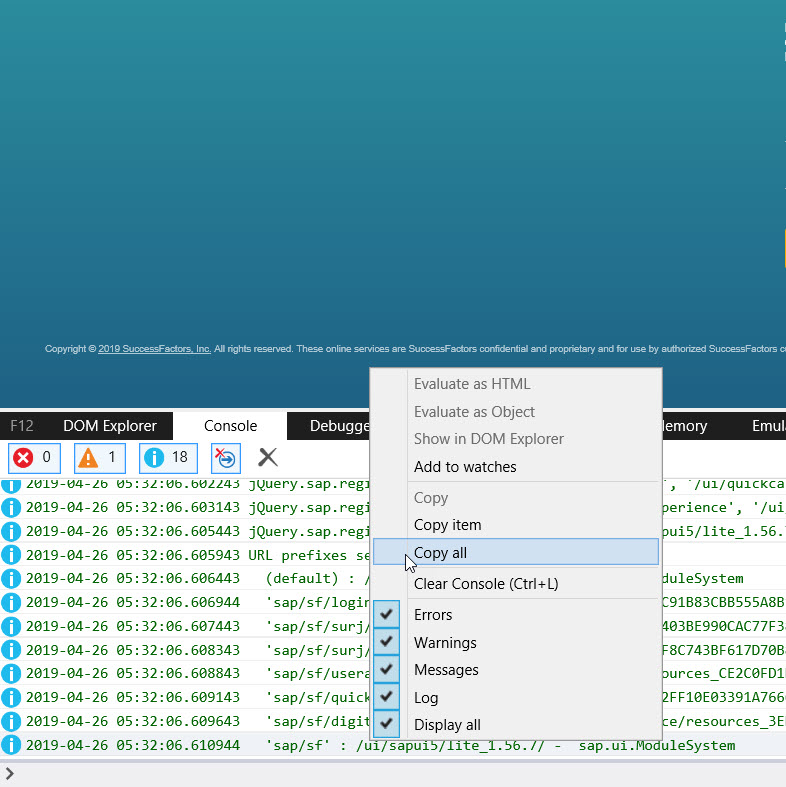Viewport: 786px width, 787px height.
Task: Click info icon of 05:32:06.605943 URL prefixes entry
Action: pyautogui.click(x=11, y=555)
